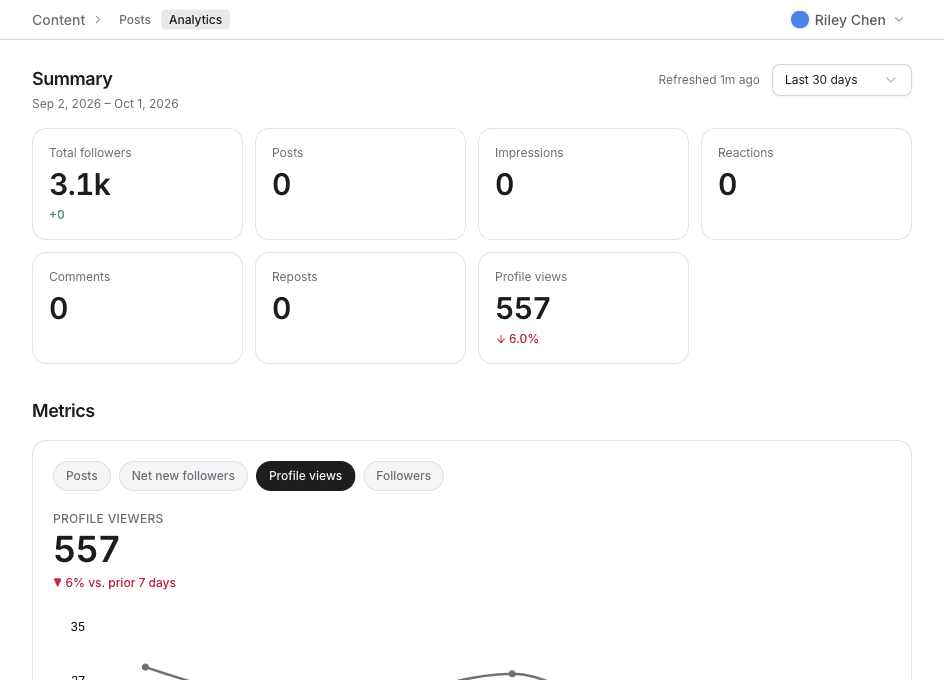Select the Followers metric pill
This screenshot has height=680, width=944.
click(403, 476)
